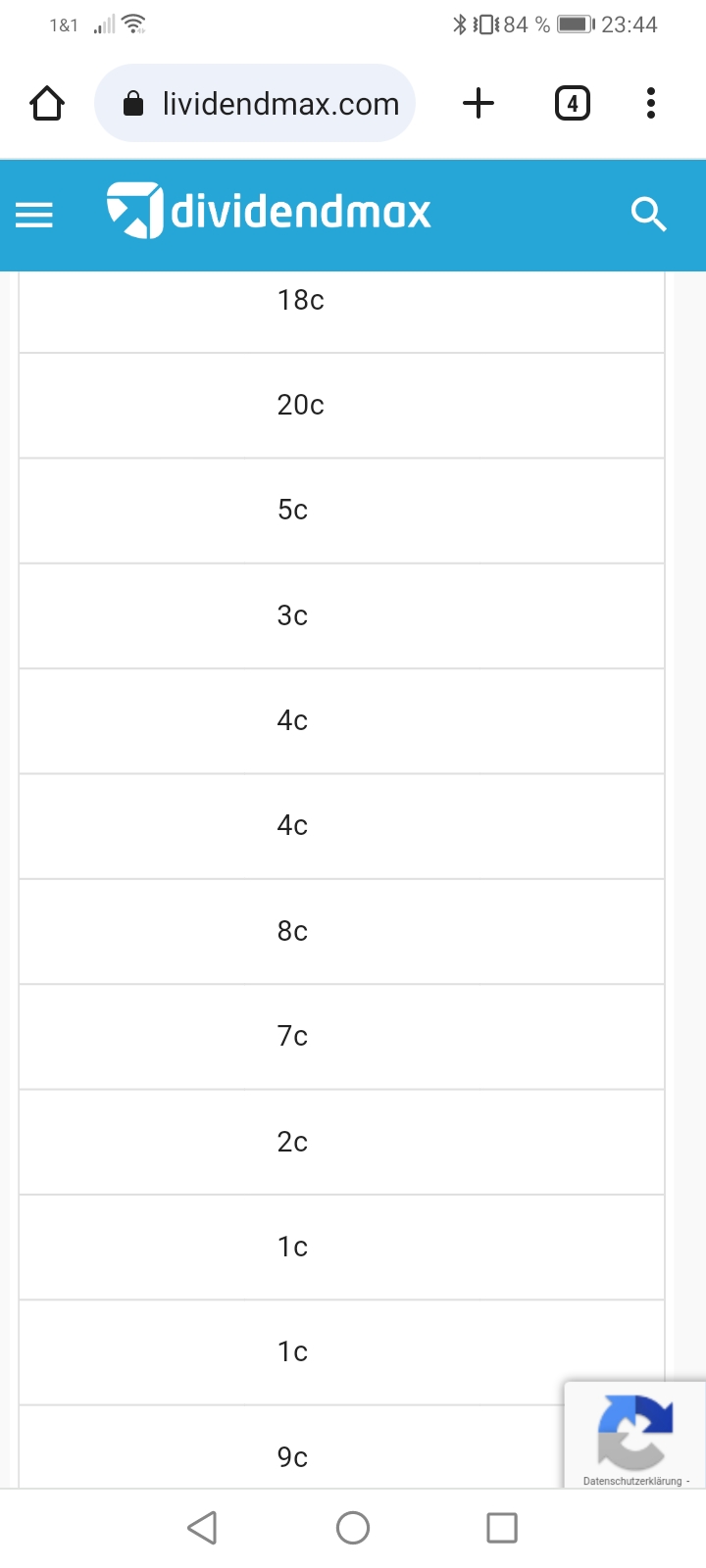This screenshot has width=706, height=1568.
Task: Open a new browser tab
Action: click(x=479, y=103)
